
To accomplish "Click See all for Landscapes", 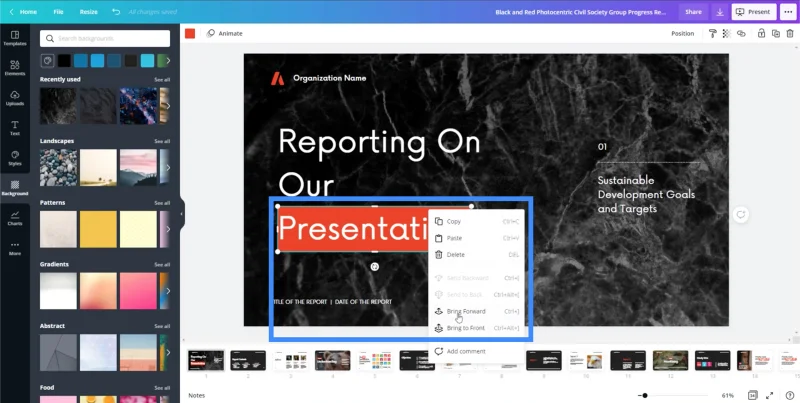I will (x=162, y=141).
